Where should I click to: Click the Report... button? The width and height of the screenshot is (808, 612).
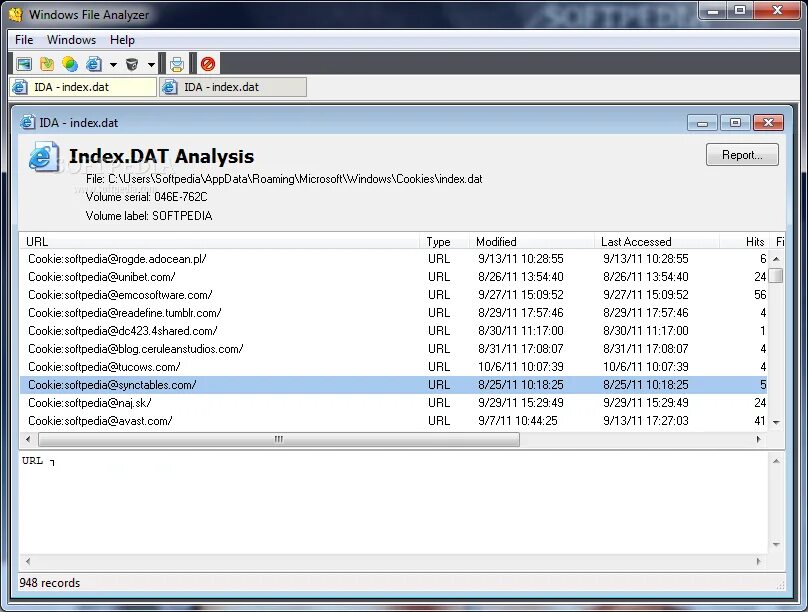click(x=742, y=155)
